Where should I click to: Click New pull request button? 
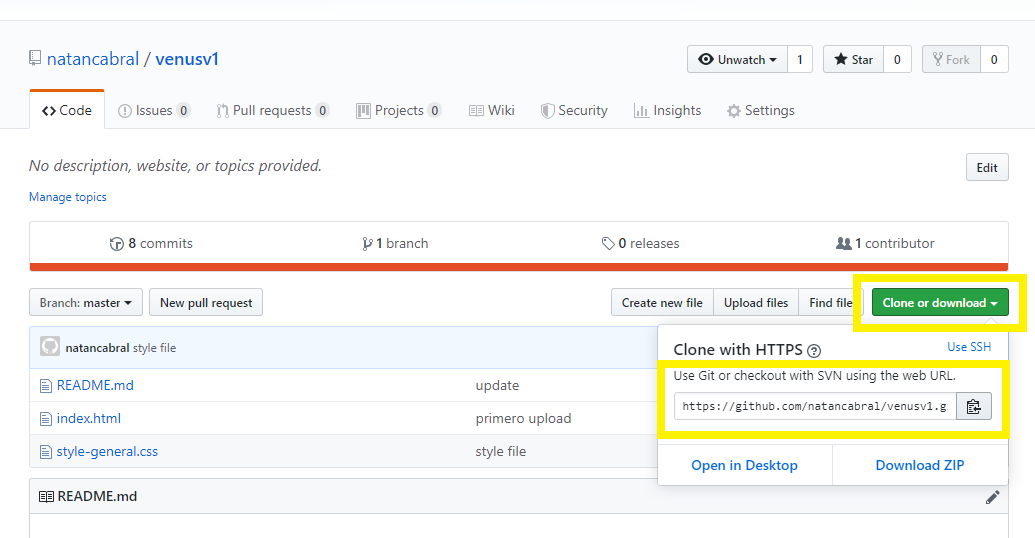[206, 302]
